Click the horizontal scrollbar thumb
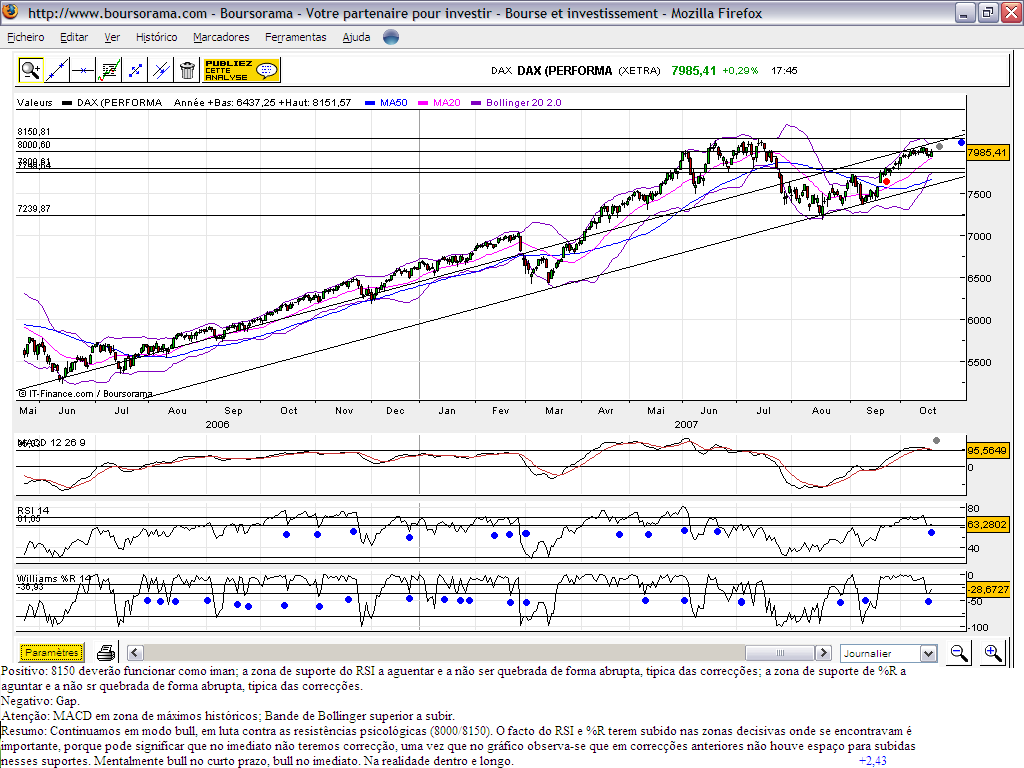Image resolution: width=1024 pixels, height=768 pixels. [780, 652]
